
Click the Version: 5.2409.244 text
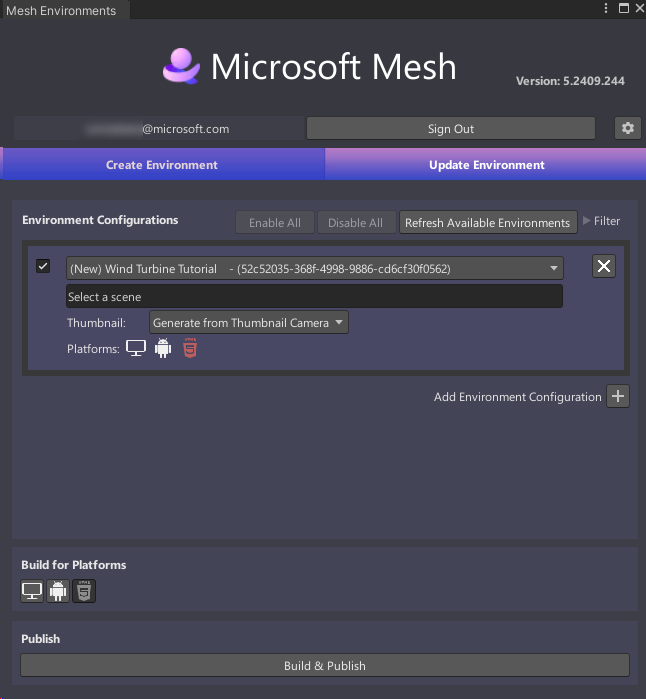(x=570, y=81)
